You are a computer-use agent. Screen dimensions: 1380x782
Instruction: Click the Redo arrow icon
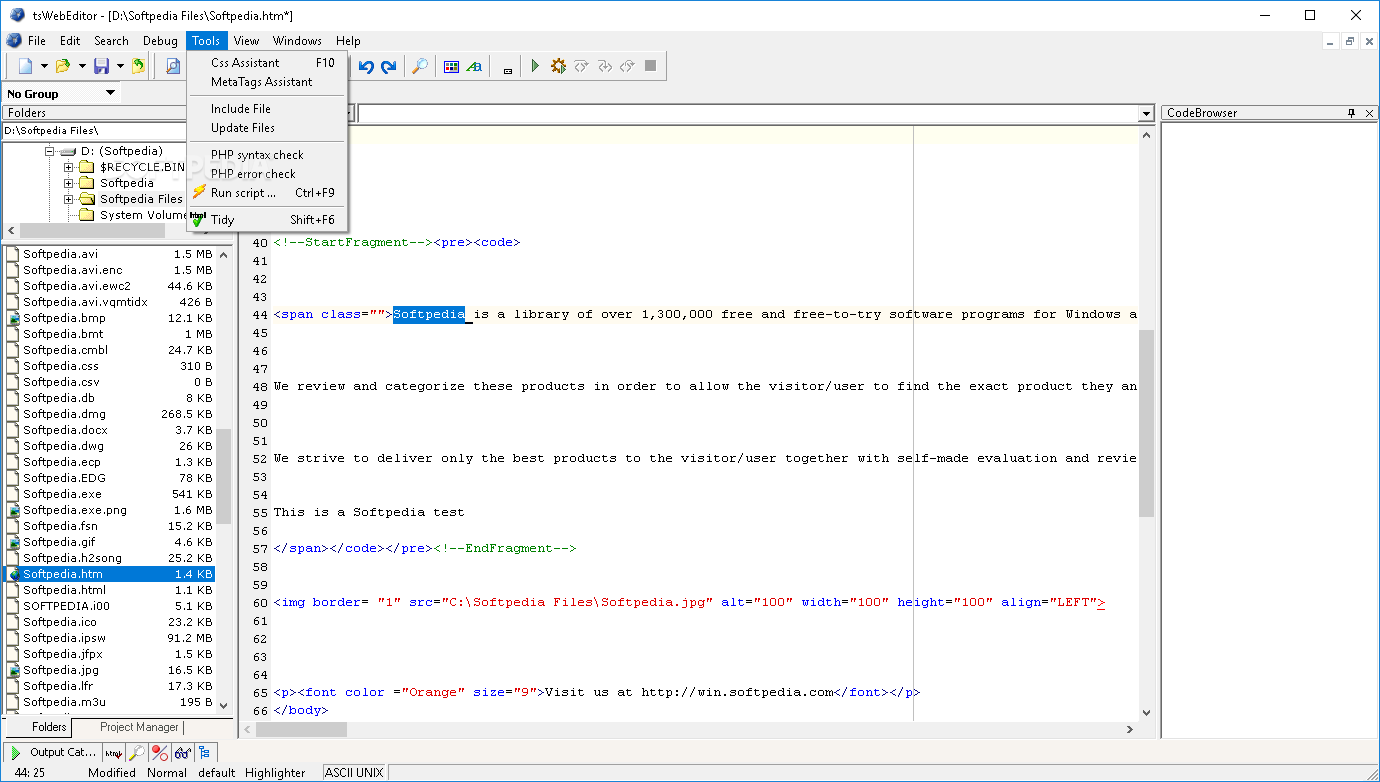point(388,66)
